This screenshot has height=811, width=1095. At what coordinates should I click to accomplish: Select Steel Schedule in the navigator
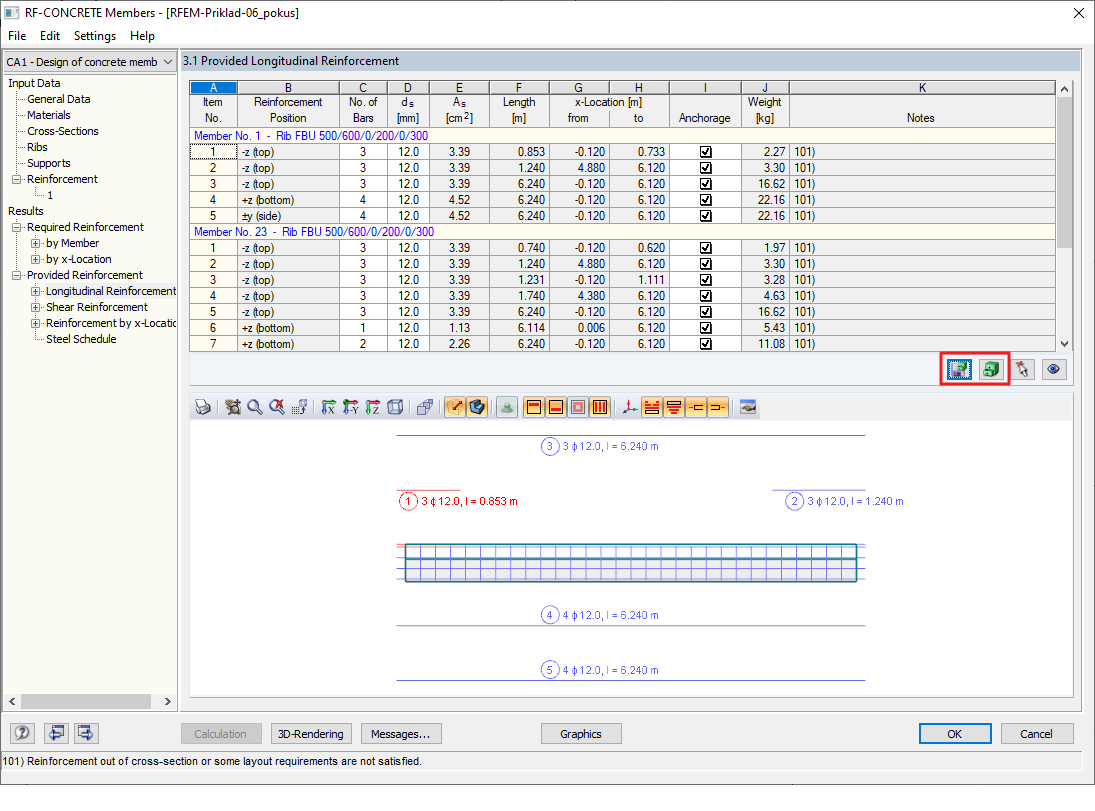click(x=81, y=339)
